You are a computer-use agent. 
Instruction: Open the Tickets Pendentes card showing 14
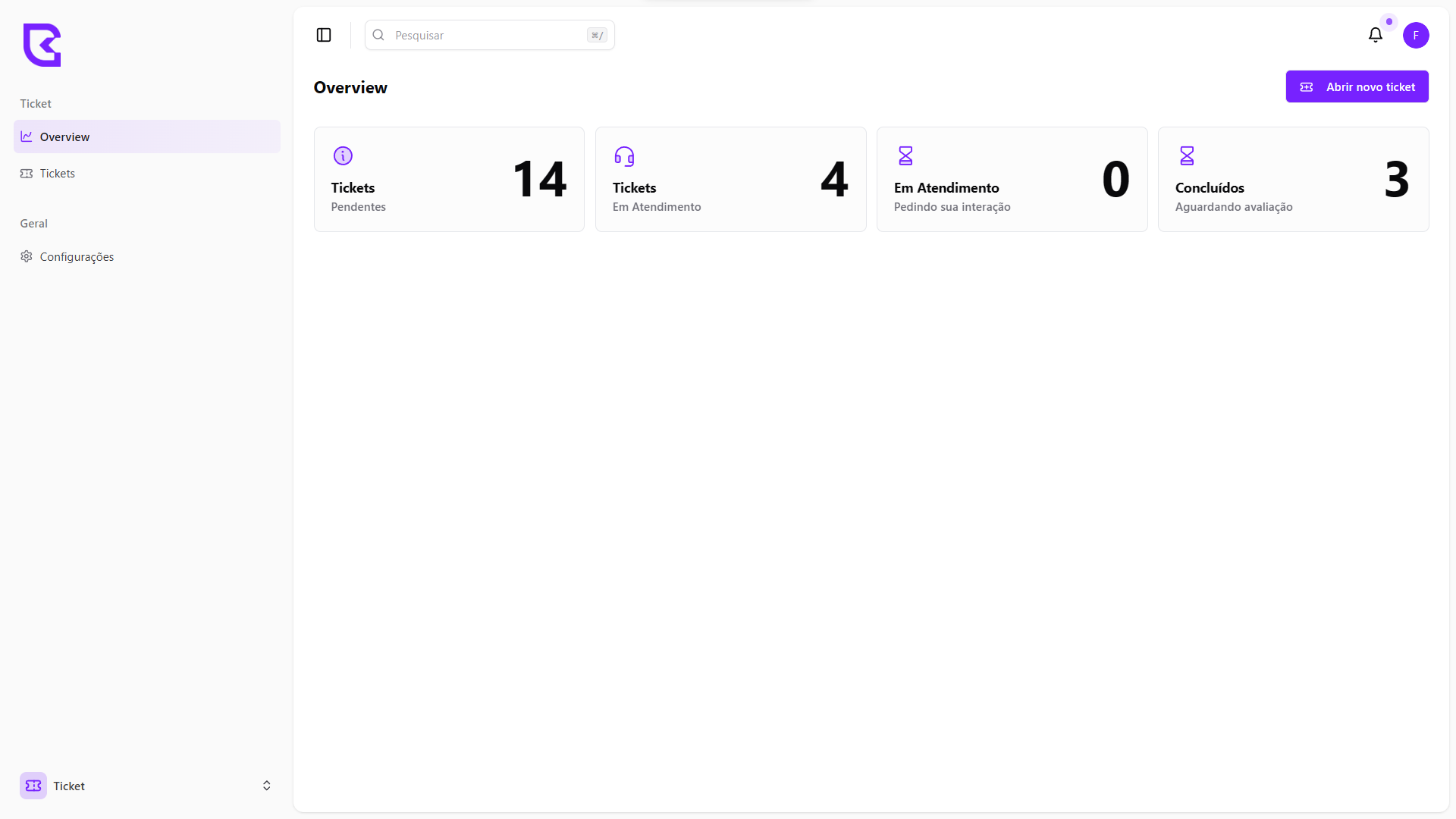[449, 179]
